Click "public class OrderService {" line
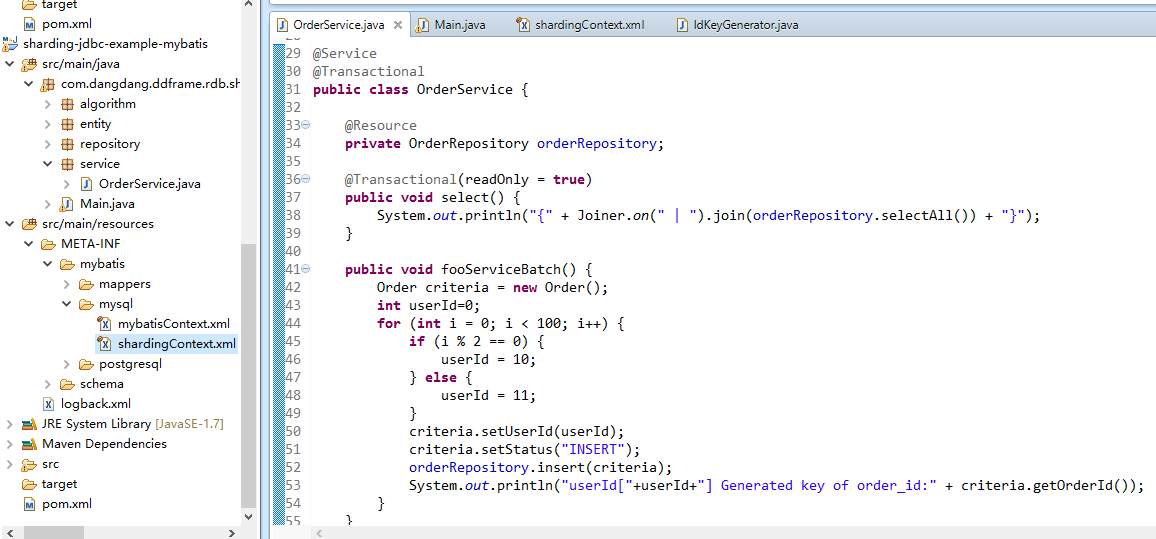Image resolution: width=1156 pixels, height=539 pixels. 421,89
